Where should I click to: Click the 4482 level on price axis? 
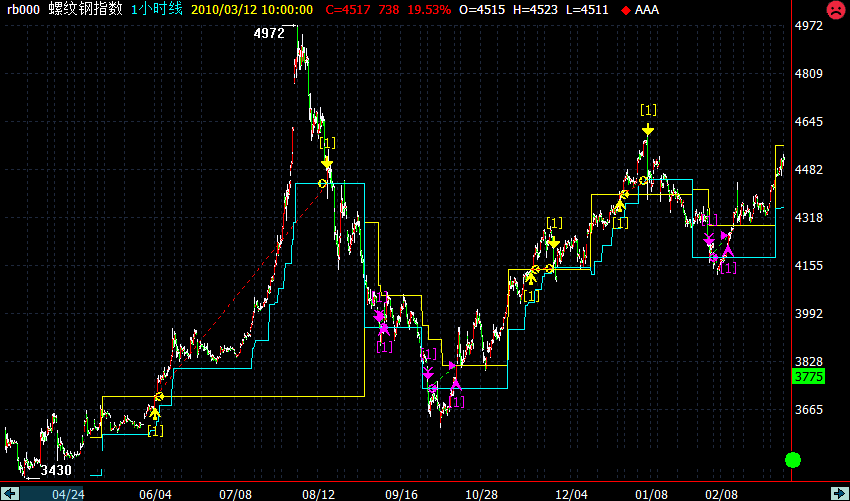pyautogui.click(x=809, y=170)
